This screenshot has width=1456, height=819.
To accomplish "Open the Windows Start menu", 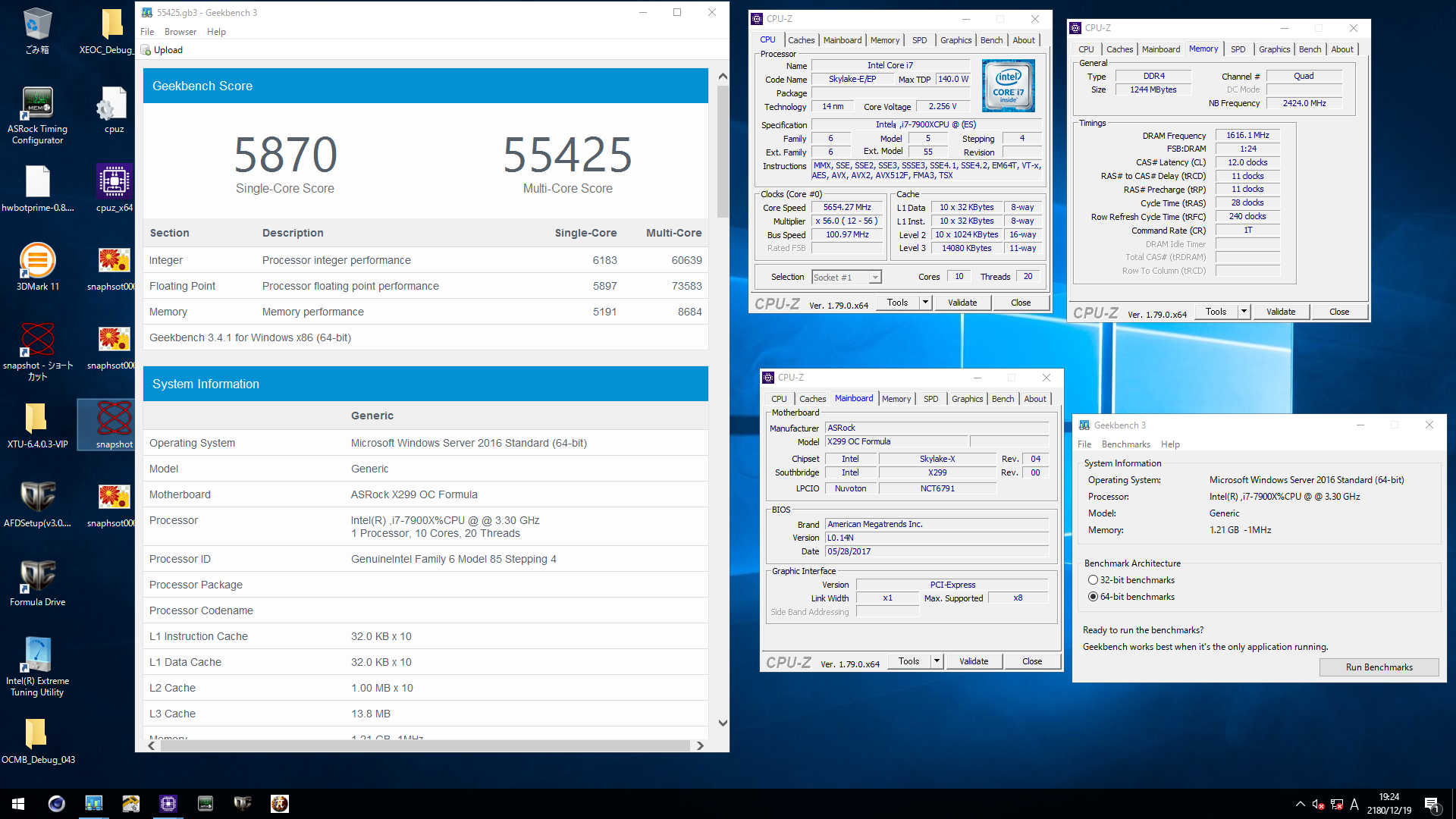I will 18,804.
